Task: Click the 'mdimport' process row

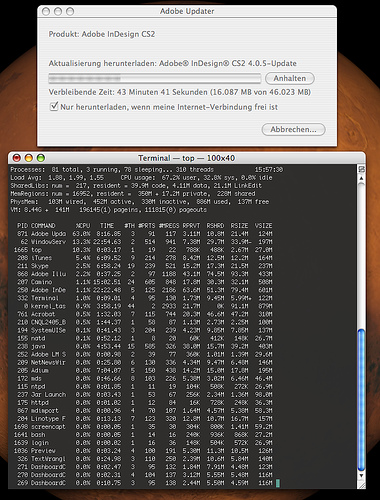Action: [x=144, y=411]
